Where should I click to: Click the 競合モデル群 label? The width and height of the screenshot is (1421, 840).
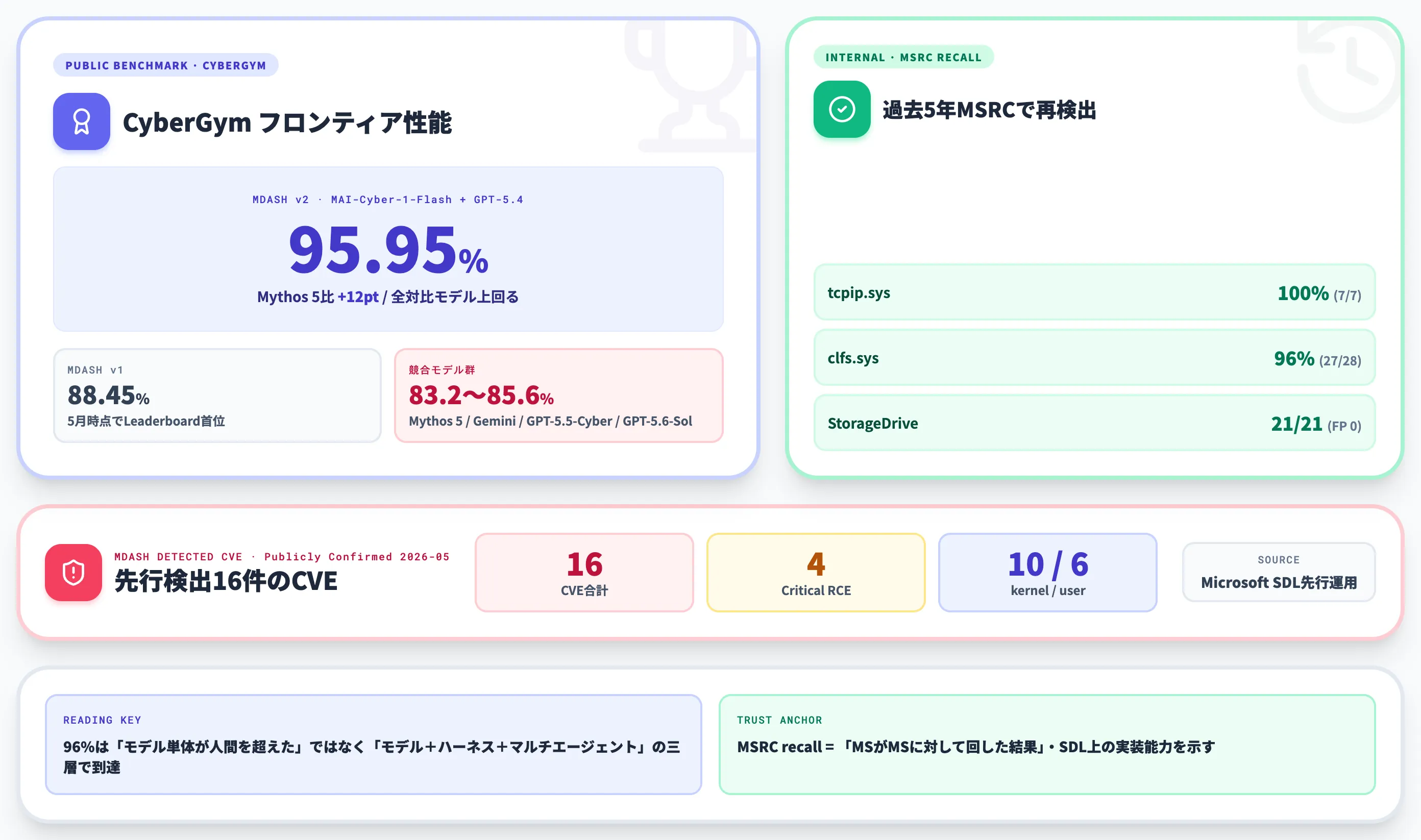442,369
